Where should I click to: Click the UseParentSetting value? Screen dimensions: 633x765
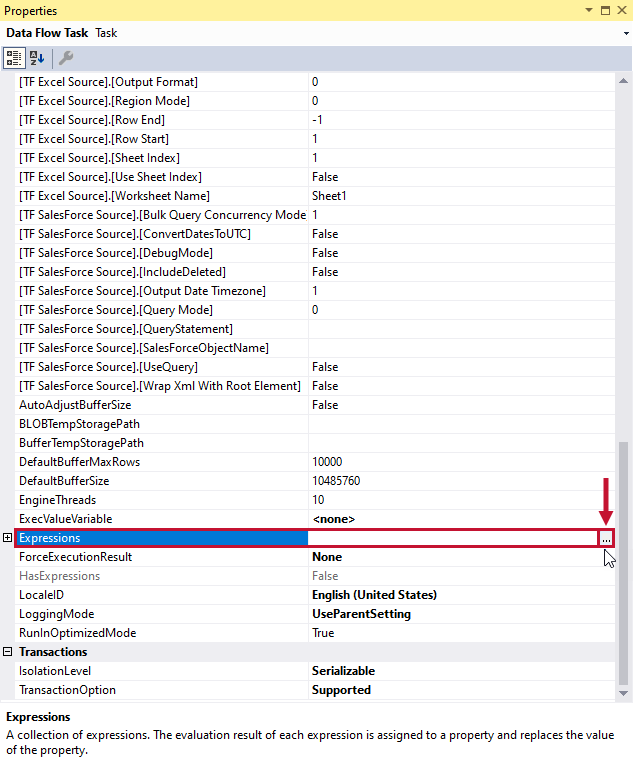(361, 614)
